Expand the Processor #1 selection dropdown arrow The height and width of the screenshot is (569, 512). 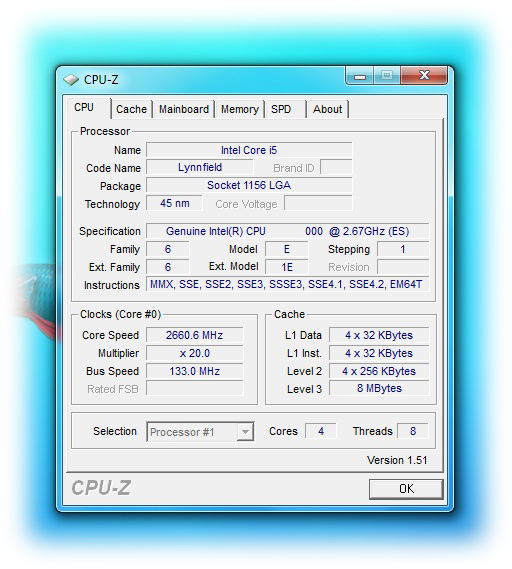(245, 431)
